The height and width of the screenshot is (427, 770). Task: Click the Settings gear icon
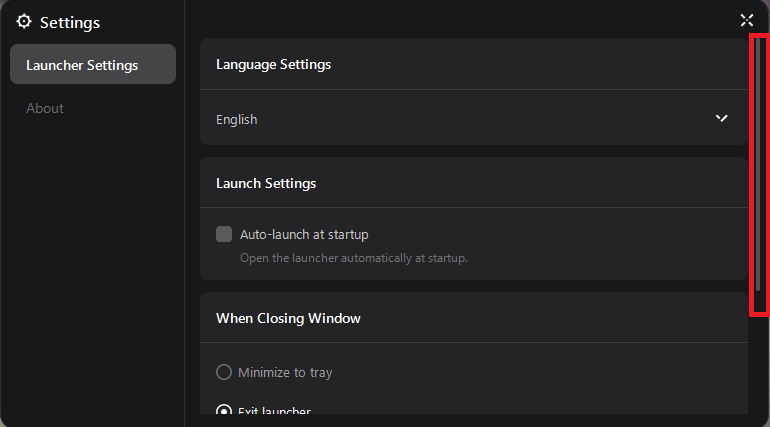[24, 22]
